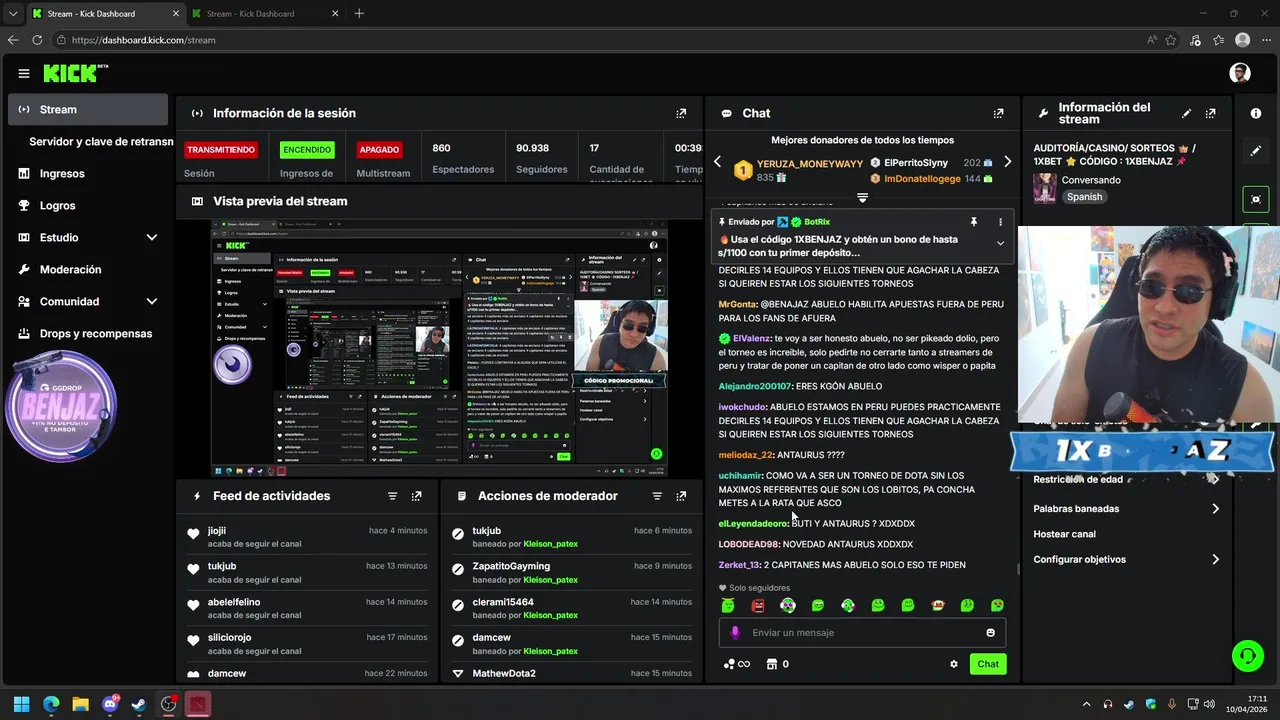Viewport: 1280px width, 720px height.
Task: Expand the Comunidad sidebar section
Action: click(152, 301)
